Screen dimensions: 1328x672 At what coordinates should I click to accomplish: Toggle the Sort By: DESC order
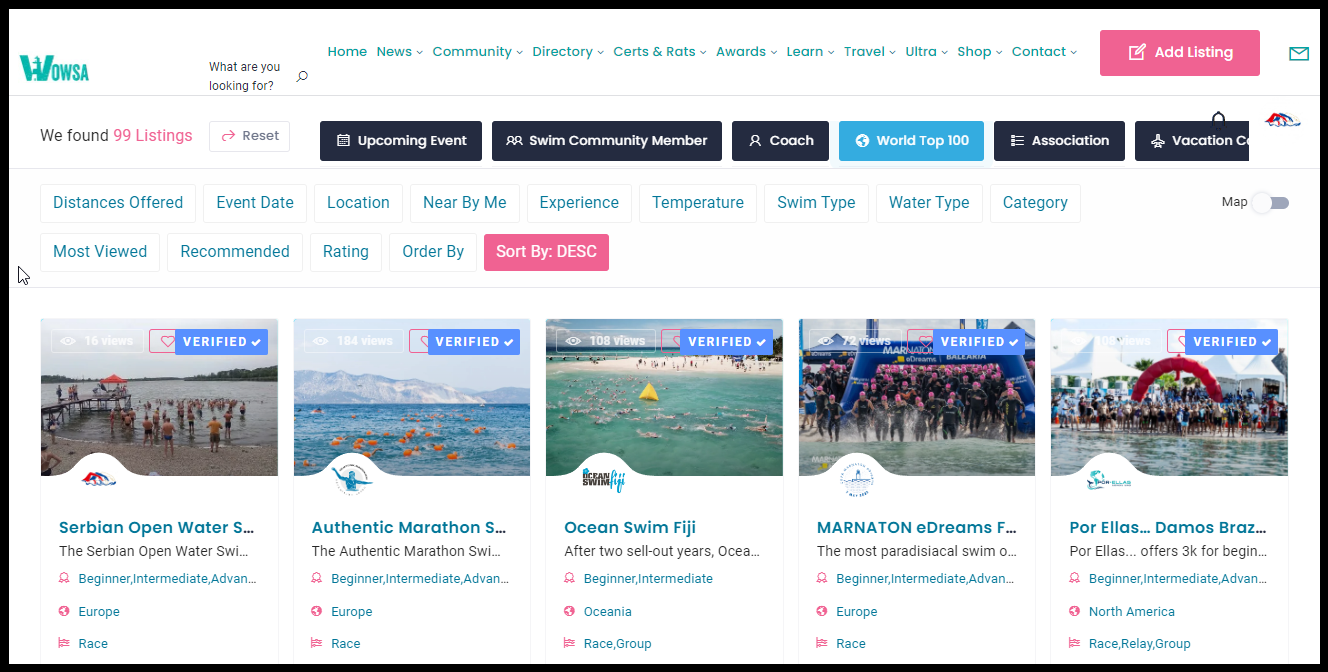coord(546,252)
